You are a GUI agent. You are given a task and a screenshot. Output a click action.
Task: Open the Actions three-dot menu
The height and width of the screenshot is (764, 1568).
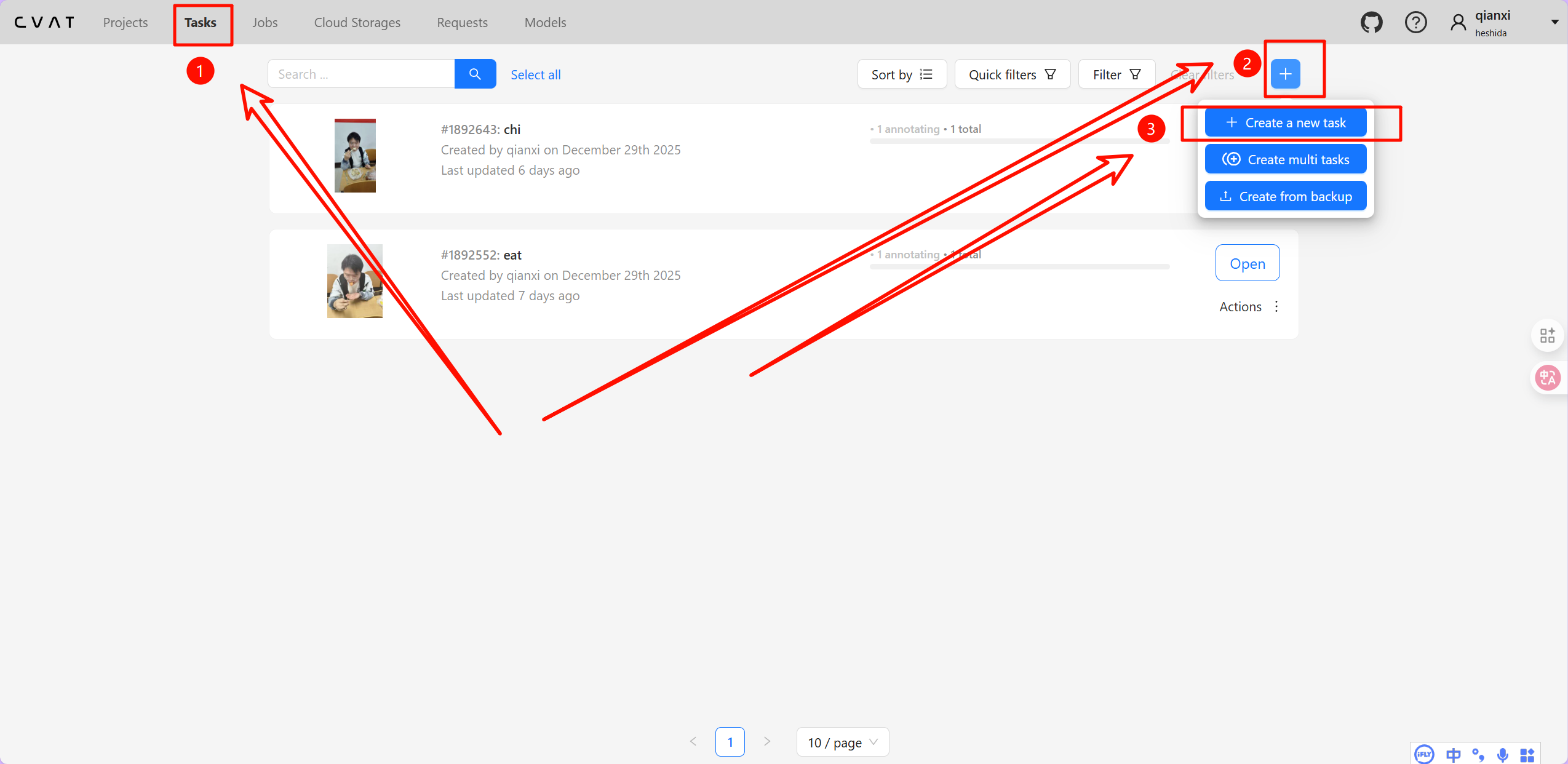[x=1276, y=306]
